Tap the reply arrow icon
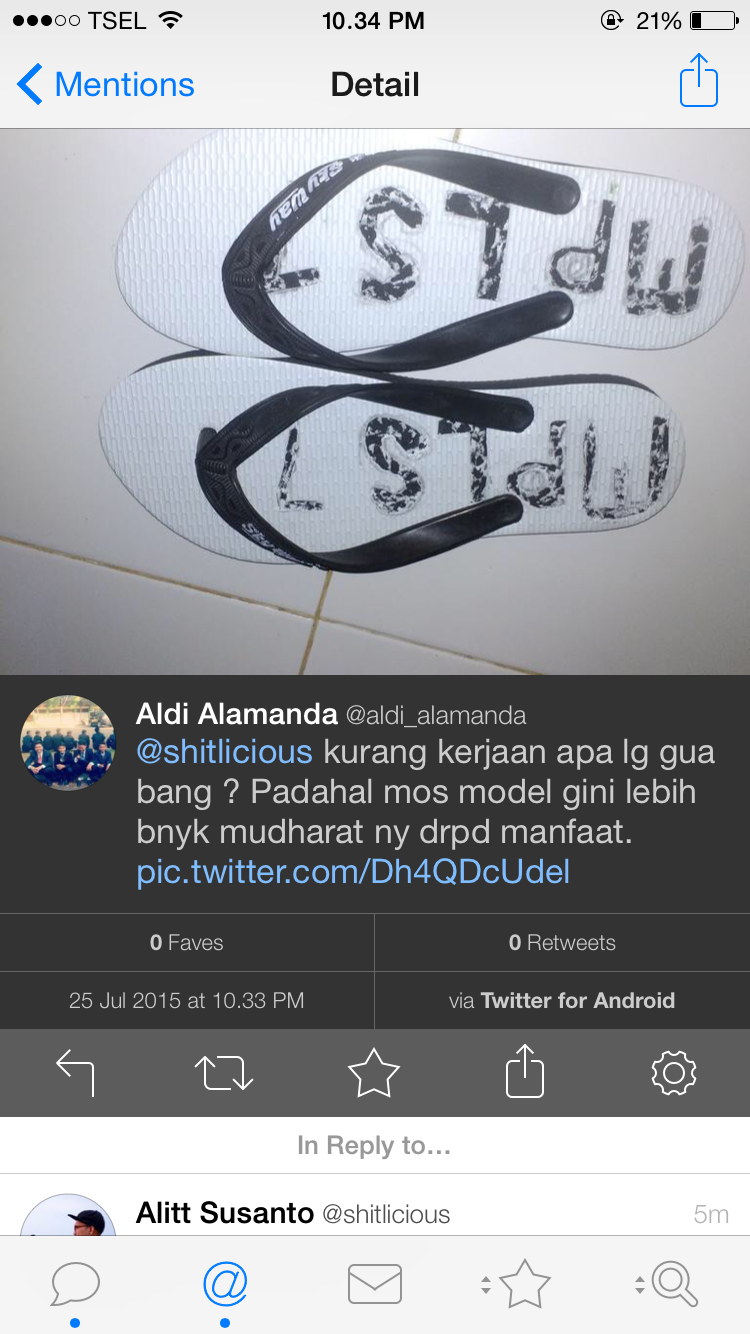 pos(75,1073)
